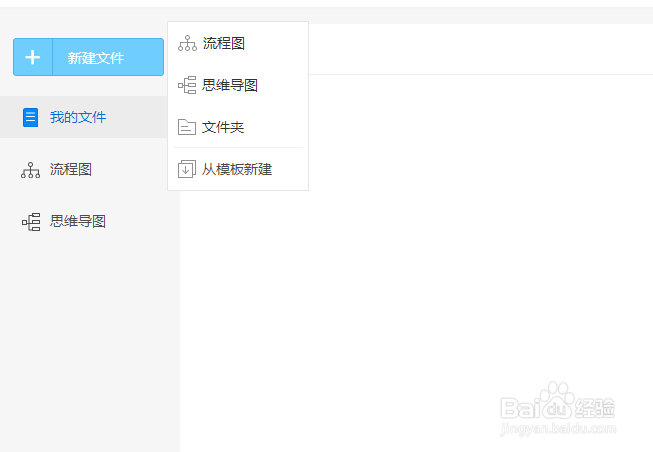Click the 新建文件 button label

[x=96, y=58]
